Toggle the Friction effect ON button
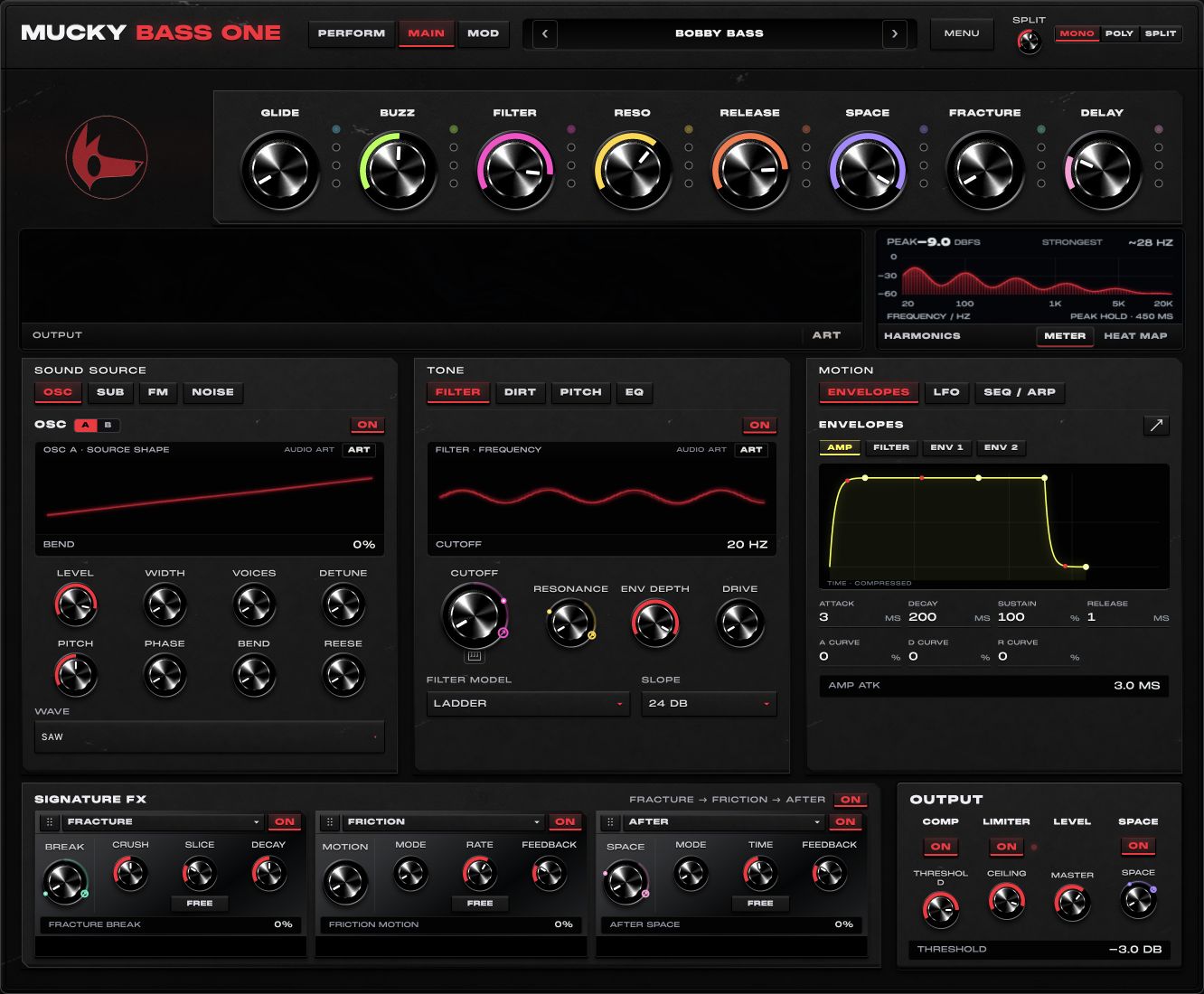 click(565, 822)
